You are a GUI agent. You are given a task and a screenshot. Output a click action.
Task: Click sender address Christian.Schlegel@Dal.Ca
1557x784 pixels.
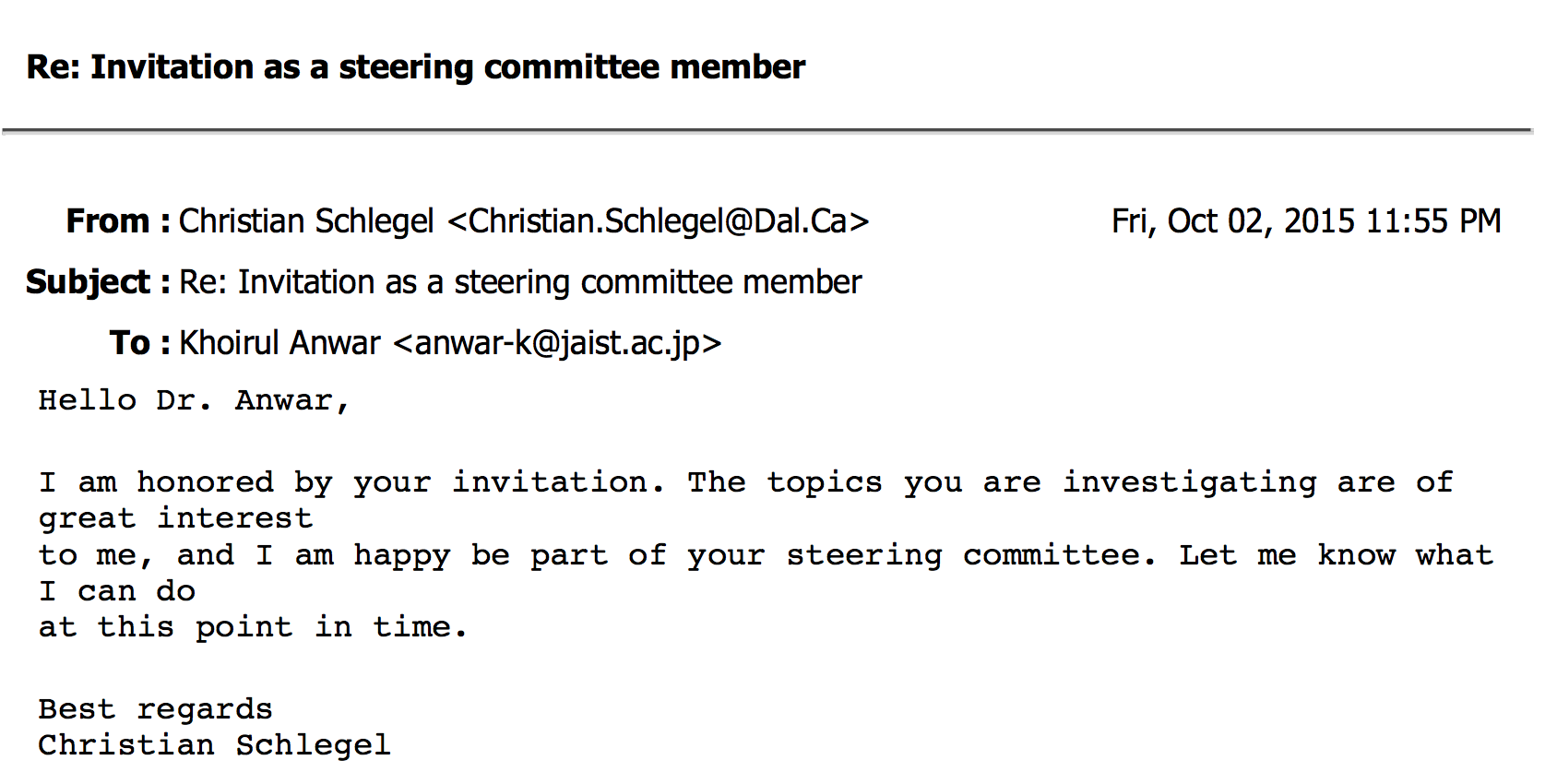[658, 221]
